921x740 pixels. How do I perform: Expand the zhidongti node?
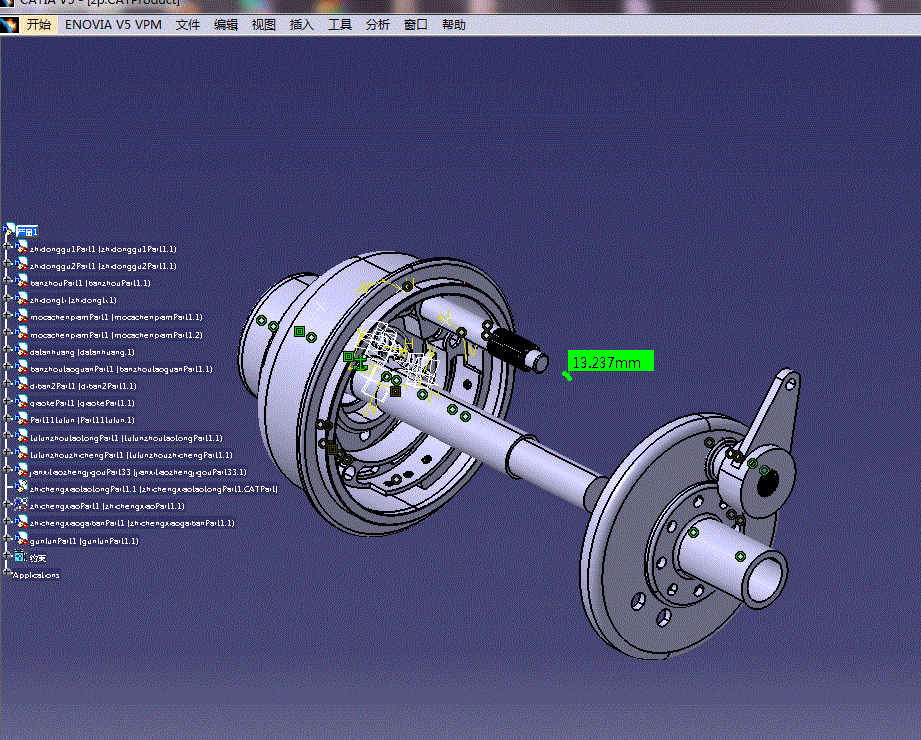(x=7, y=298)
